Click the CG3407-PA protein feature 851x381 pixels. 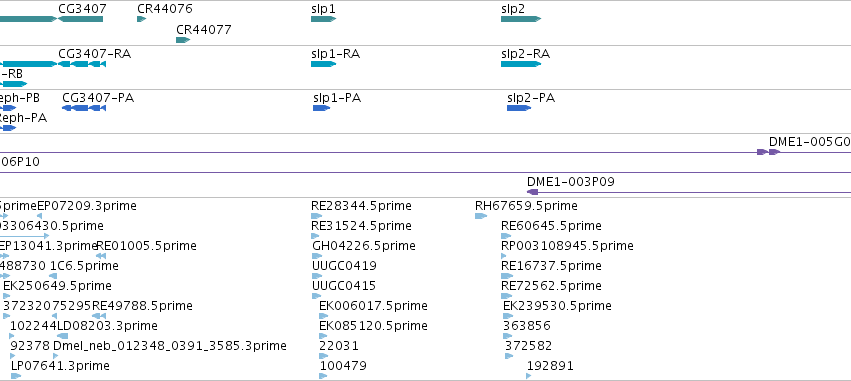coord(84,108)
